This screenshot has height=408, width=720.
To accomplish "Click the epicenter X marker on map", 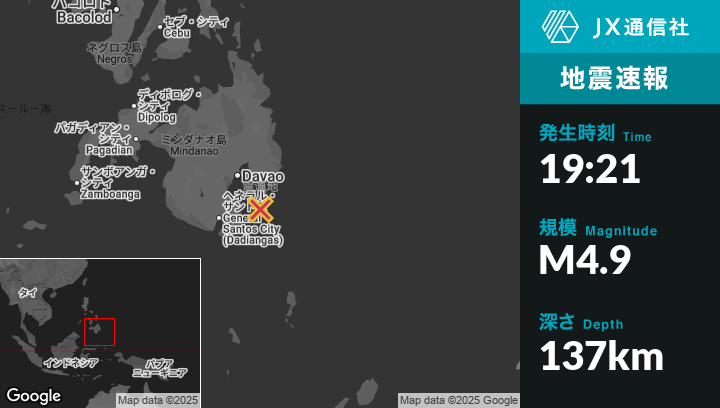I will (260, 209).
